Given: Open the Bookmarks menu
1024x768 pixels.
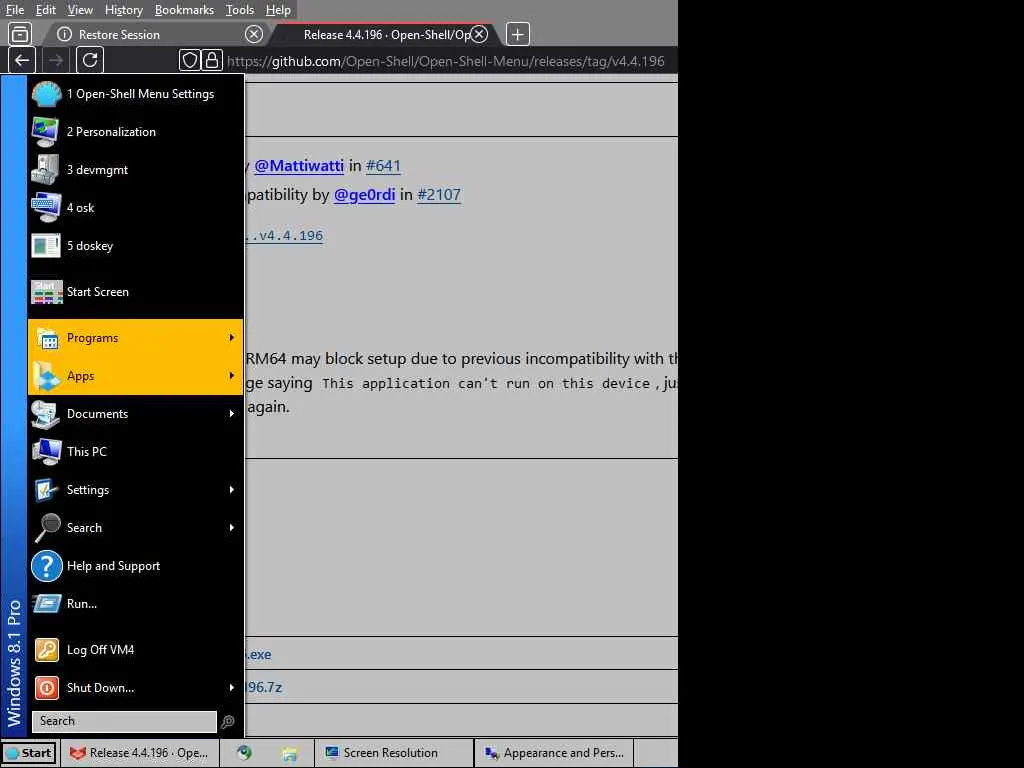Looking at the screenshot, I should (x=184, y=10).
